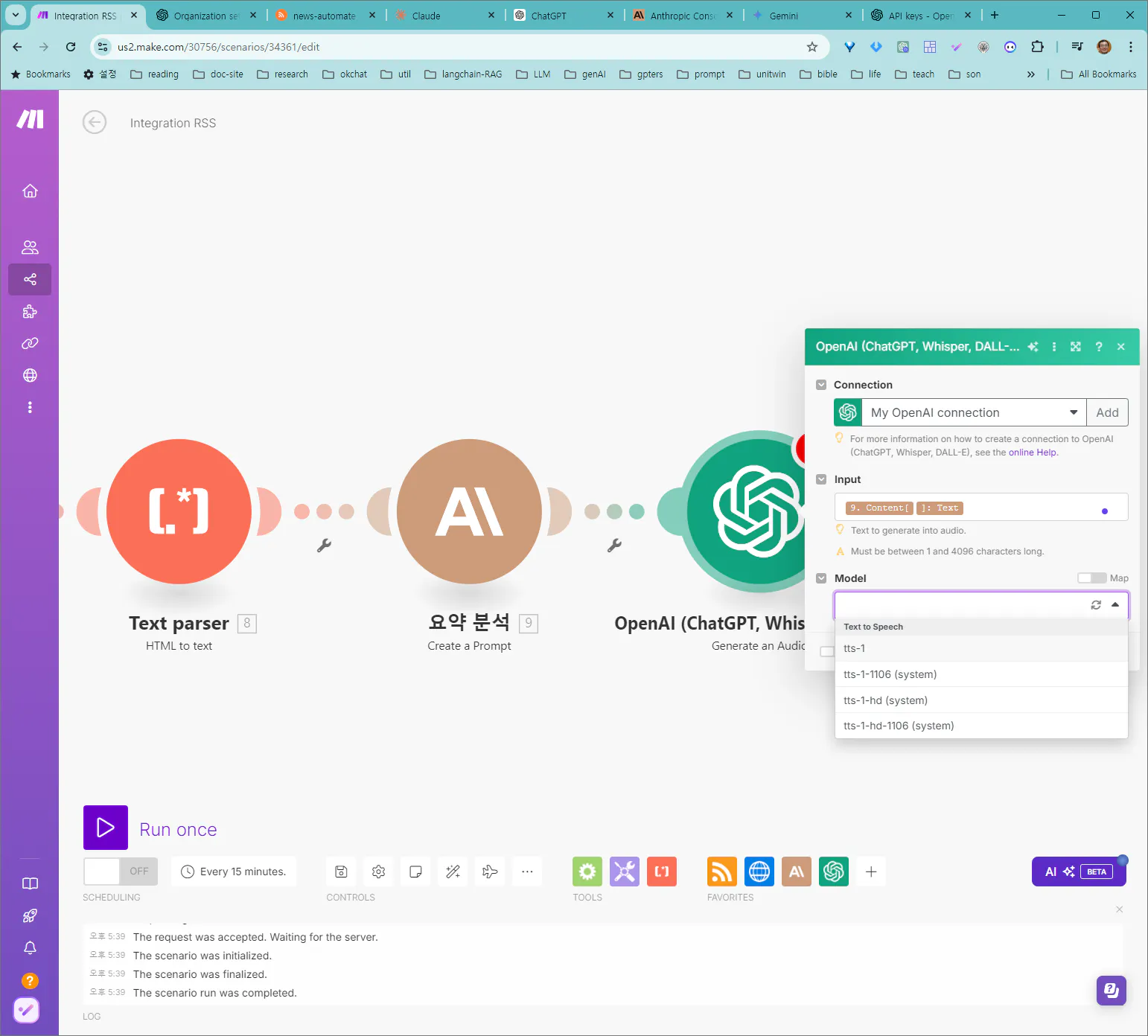
Task: Click the Auto-align magic wand icon
Action: [453, 872]
